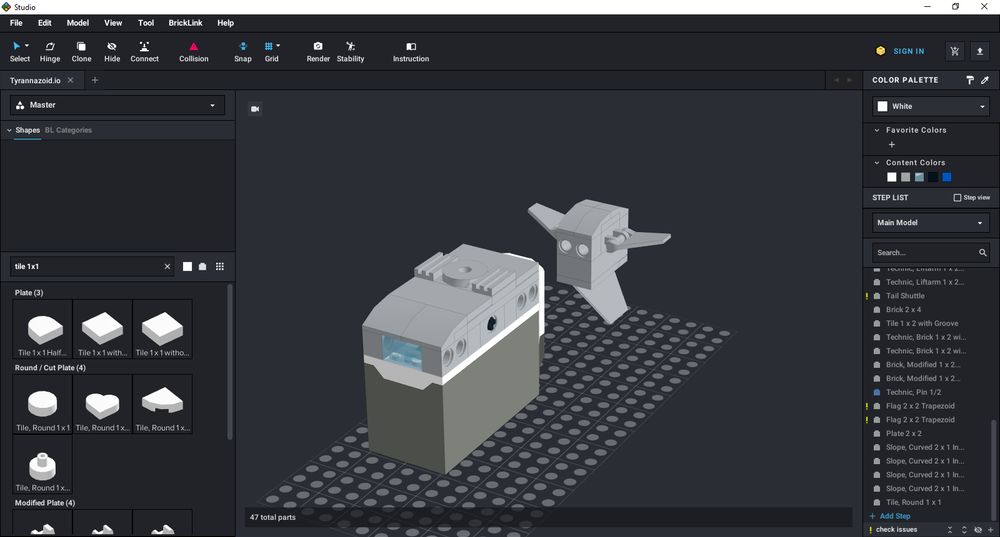Open the Instruction maker
Viewport: 1000px width, 537px height.
pos(410,51)
